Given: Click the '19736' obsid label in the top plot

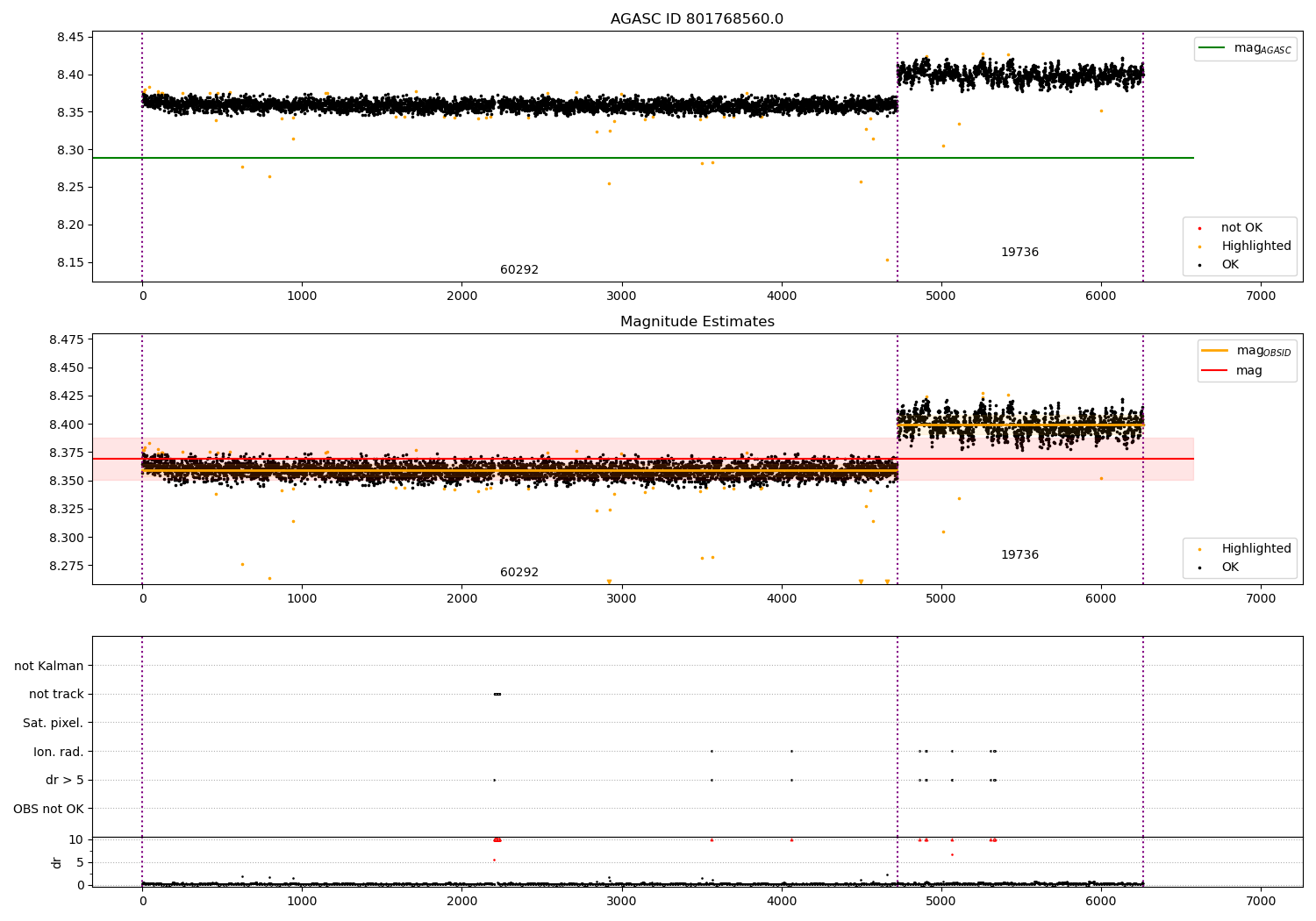Looking at the screenshot, I should [1019, 253].
